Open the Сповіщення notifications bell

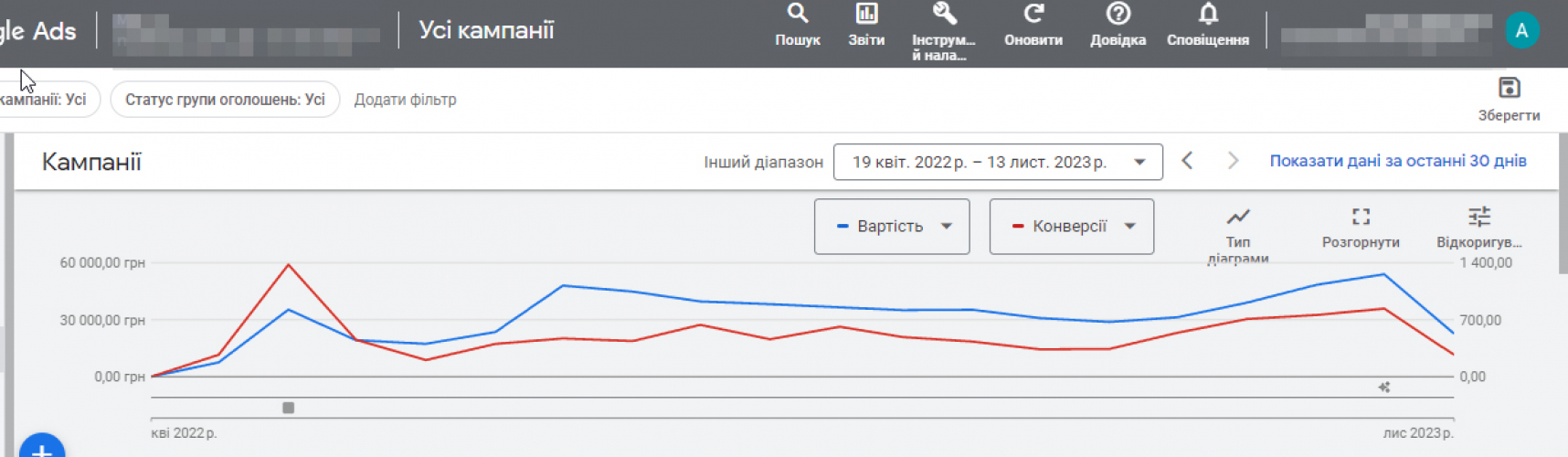point(1208,15)
